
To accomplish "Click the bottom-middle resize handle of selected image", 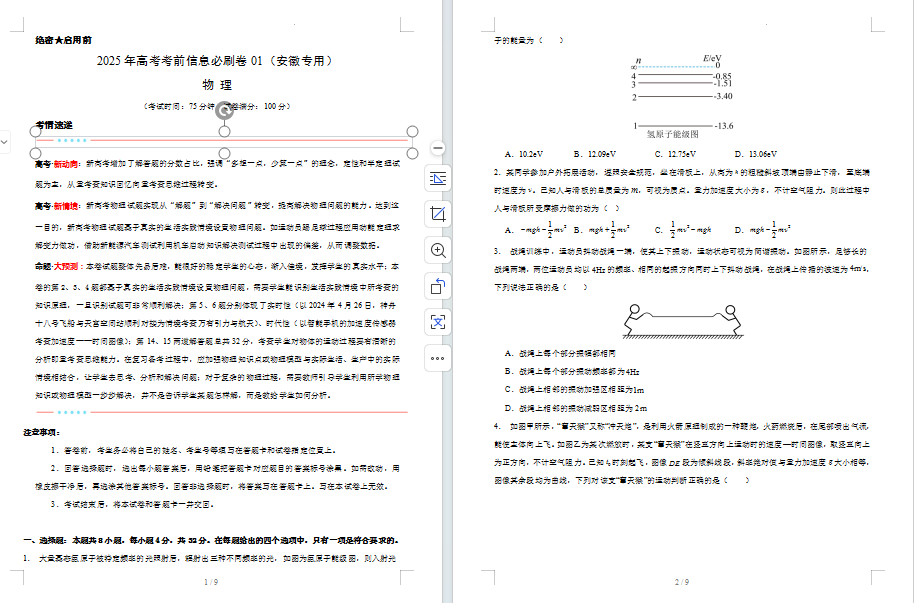I will [224, 153].
